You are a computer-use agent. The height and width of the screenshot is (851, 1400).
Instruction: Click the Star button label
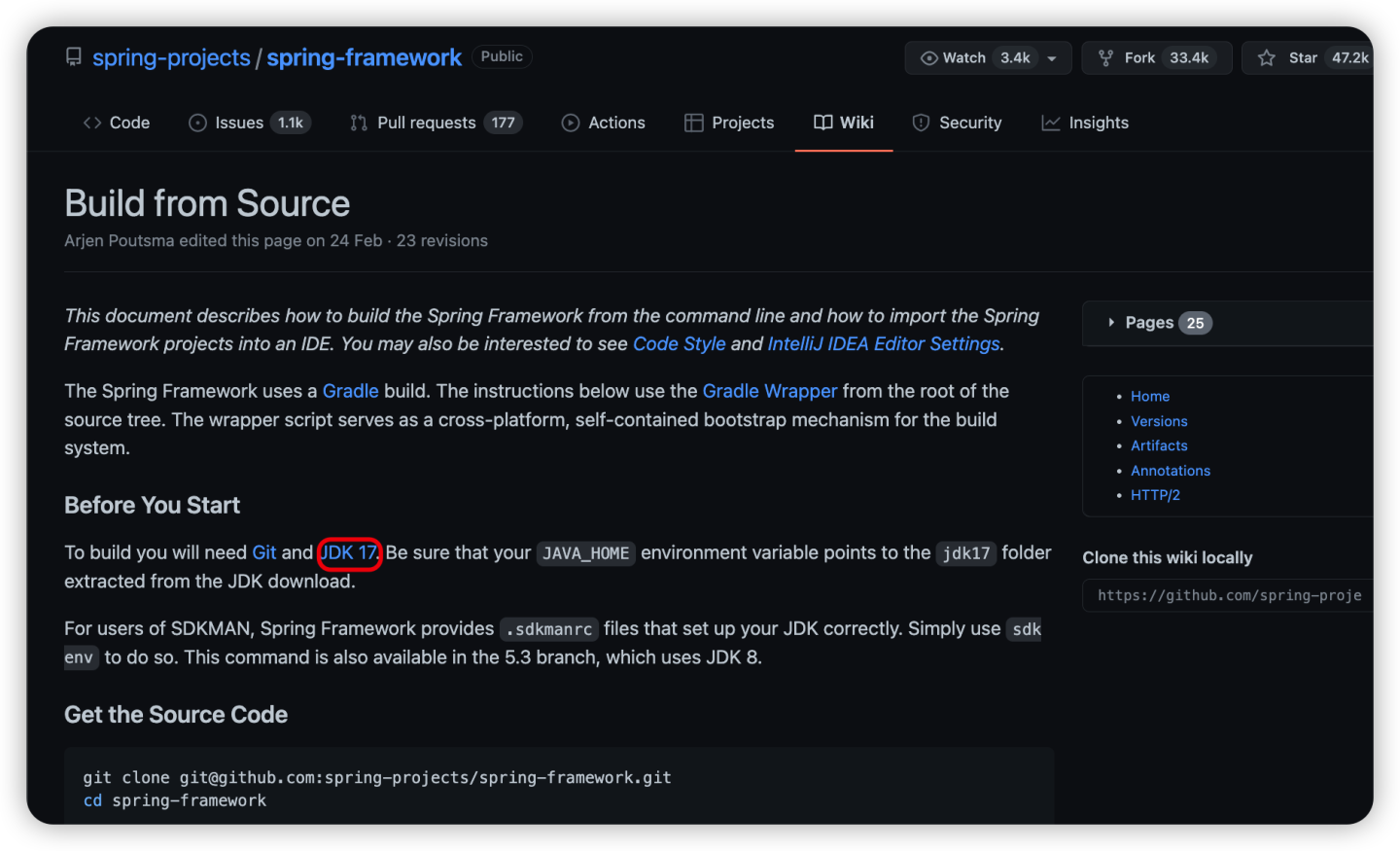1303,58
